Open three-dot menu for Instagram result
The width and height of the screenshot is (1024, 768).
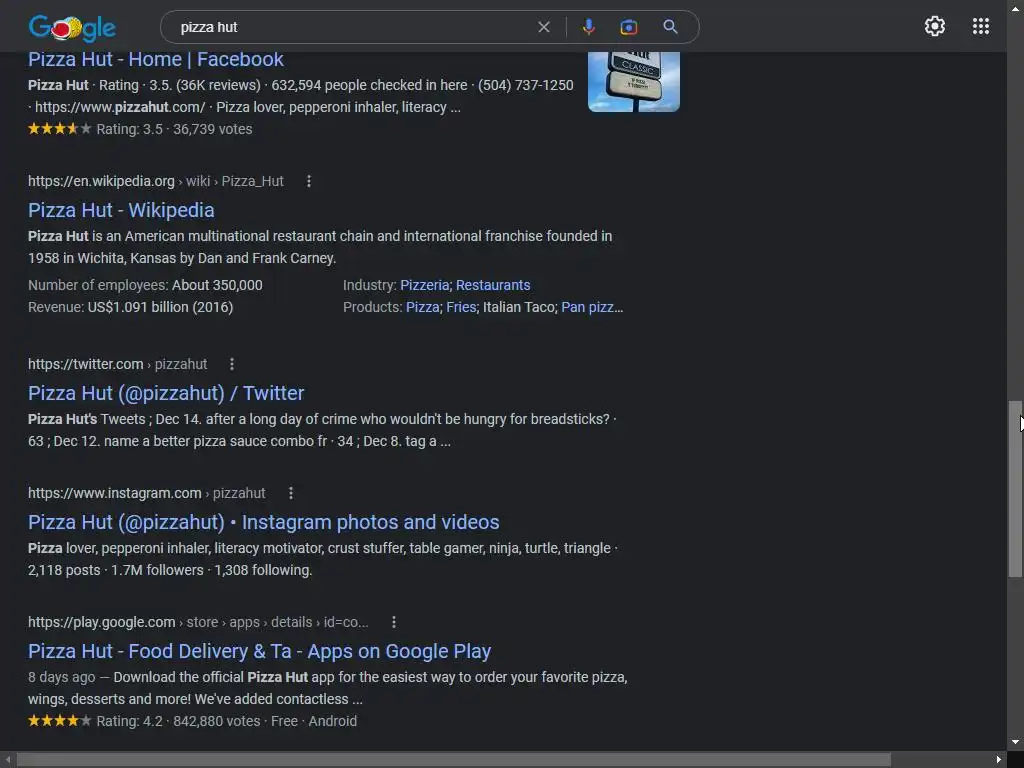click(291, 493)
